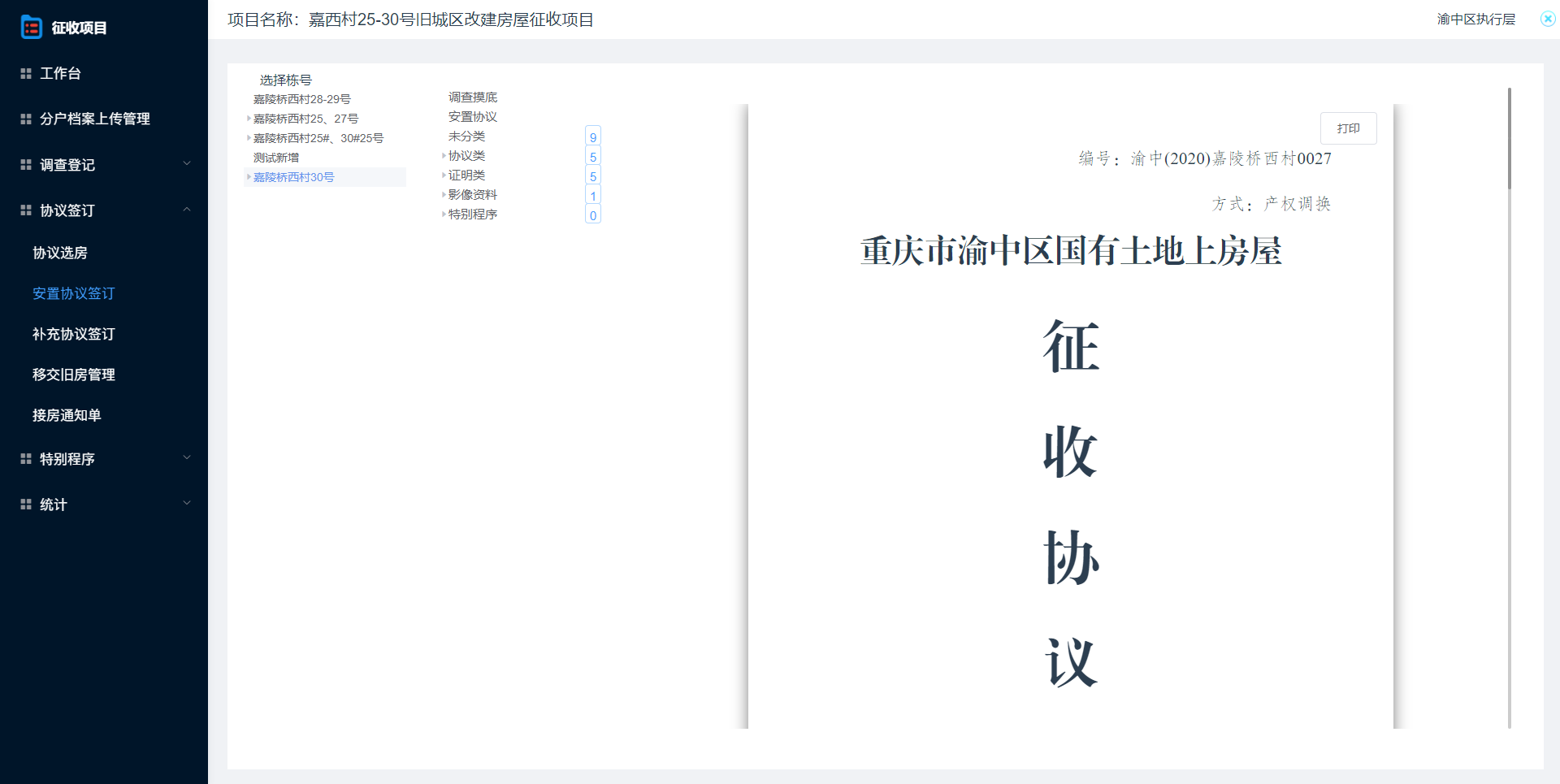
Task: Expand the 协议类 document category
Action: point(444,155)
